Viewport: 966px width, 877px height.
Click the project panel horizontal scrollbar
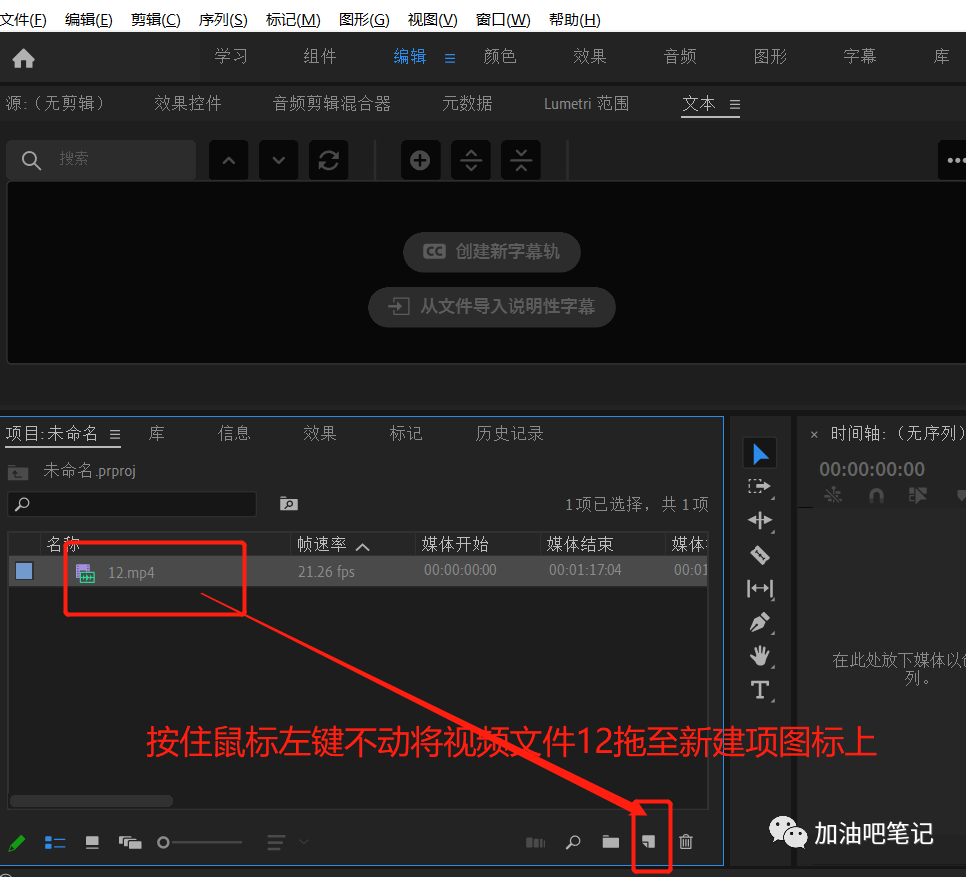point(91,801)
